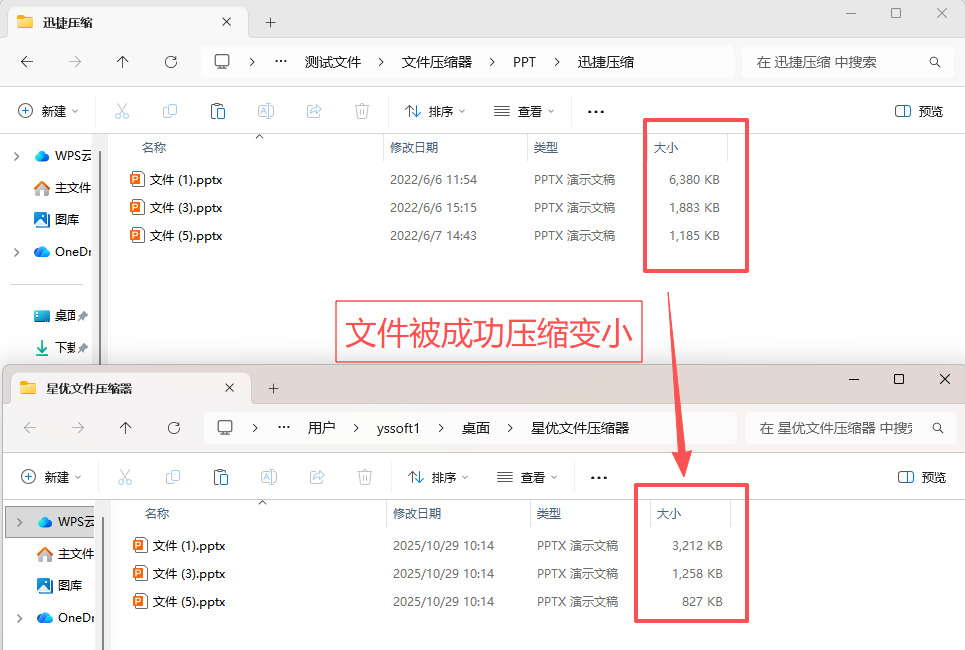Click Delete trash icon in 星优文件压缩器 window
This screenshot has height=650, width=965.
[365, 477]
